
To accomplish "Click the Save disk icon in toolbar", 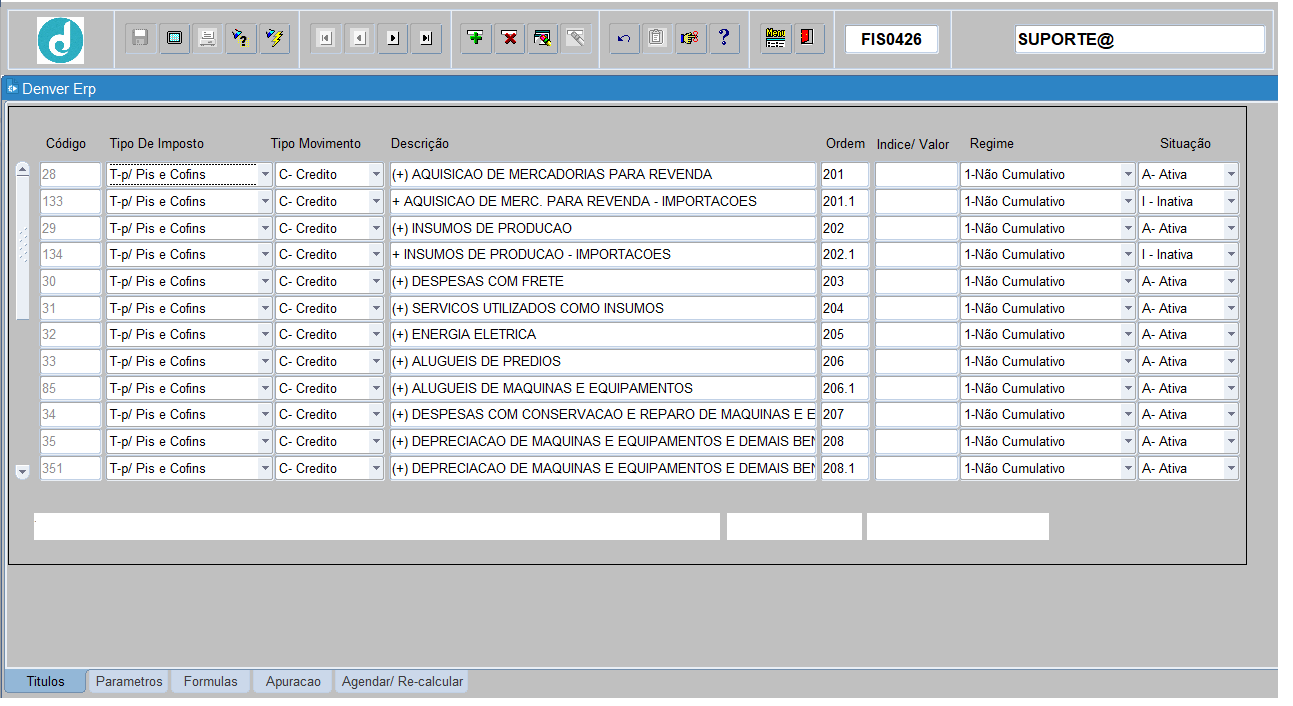I will [141, 38].
